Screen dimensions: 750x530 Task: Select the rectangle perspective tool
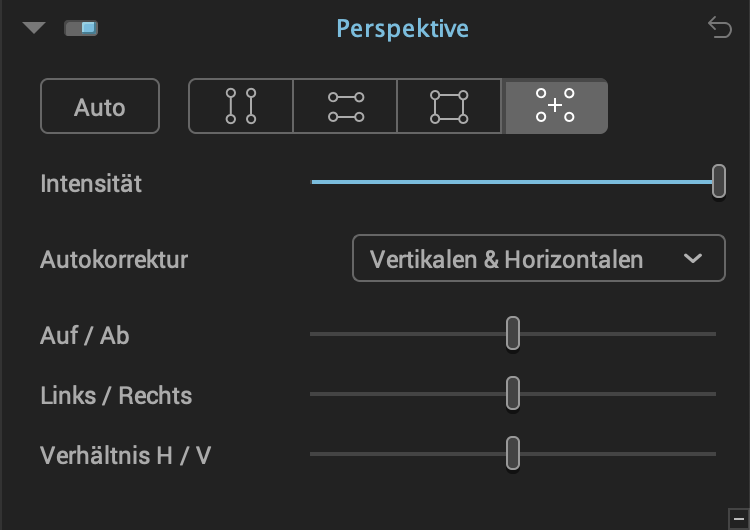(449, 106)
